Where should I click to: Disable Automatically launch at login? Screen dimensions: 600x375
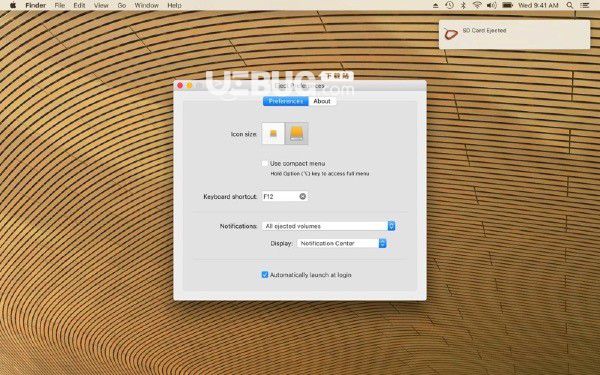(265, 275)
